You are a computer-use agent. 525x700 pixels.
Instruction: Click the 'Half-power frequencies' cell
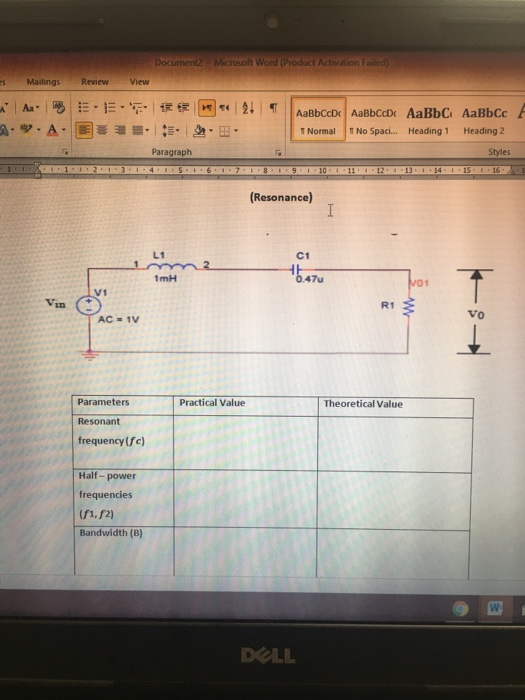pyautogui.click(x=124, y=498)
